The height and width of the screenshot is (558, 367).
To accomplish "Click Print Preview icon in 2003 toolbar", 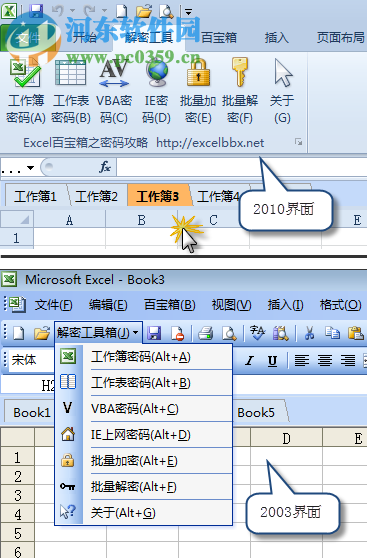I will (229, 333).
